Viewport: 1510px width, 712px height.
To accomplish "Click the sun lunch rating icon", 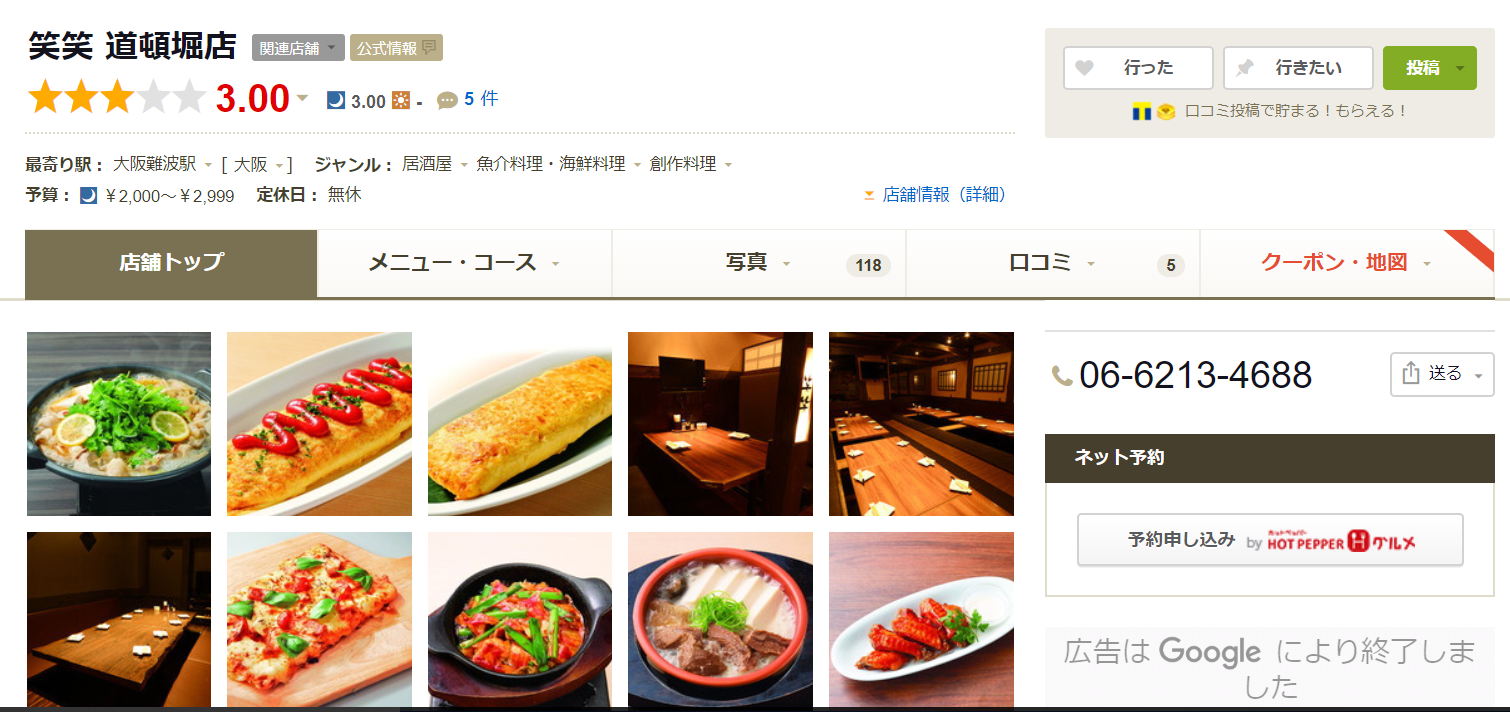I will pyautogui.click(x=401, y=100).
